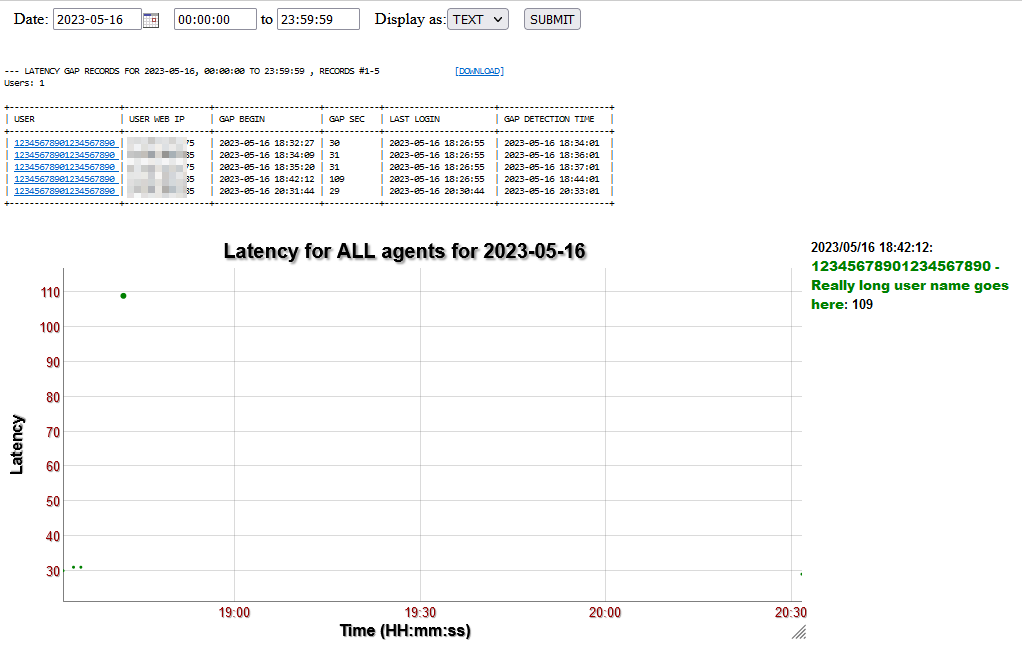The height and width of the screenshot is (647, 1022).
Task: Click the USER column header
Action: (25, 119)
